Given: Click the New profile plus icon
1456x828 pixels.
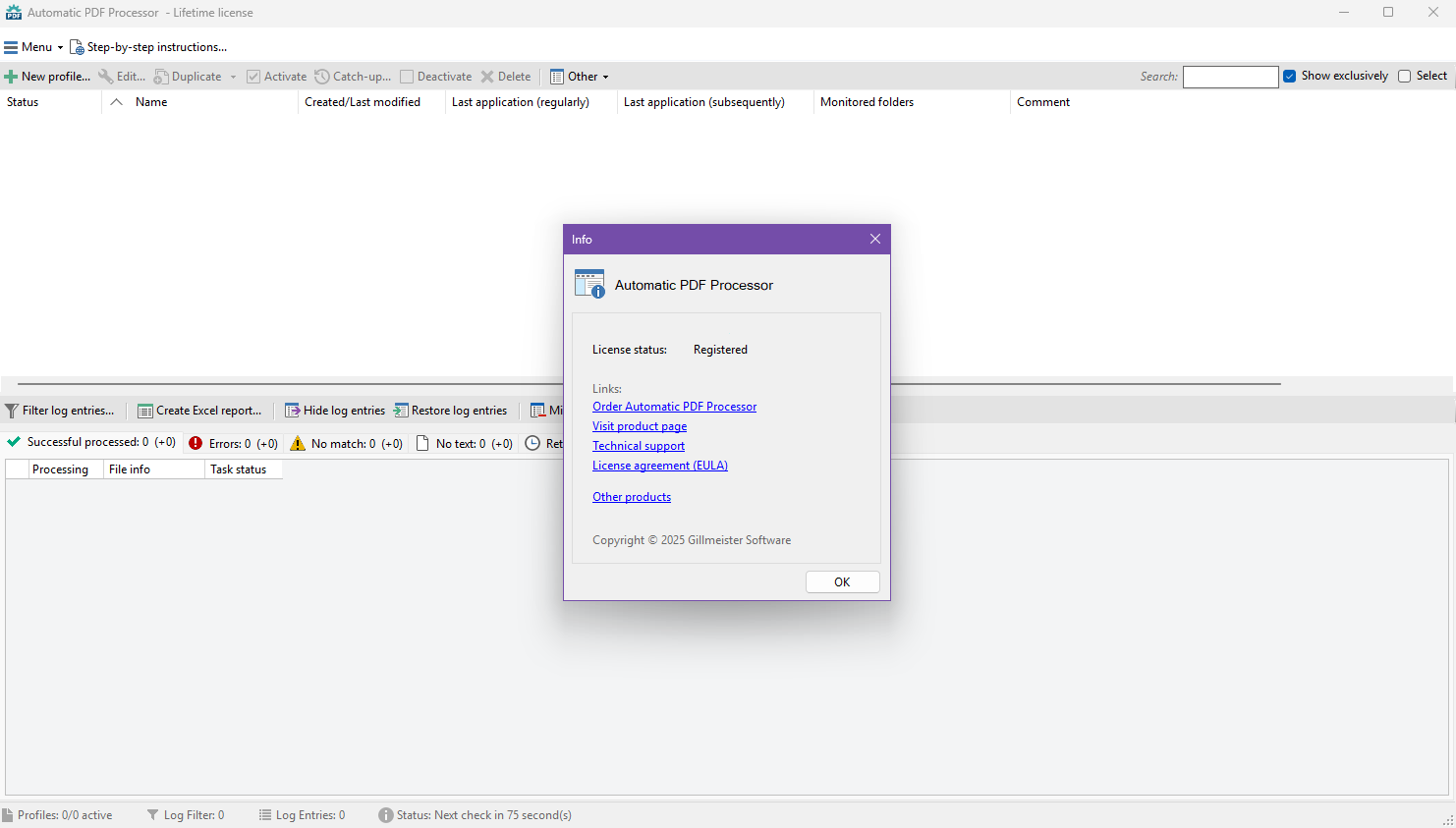Looking at the screenshot, I should (11, 77).
